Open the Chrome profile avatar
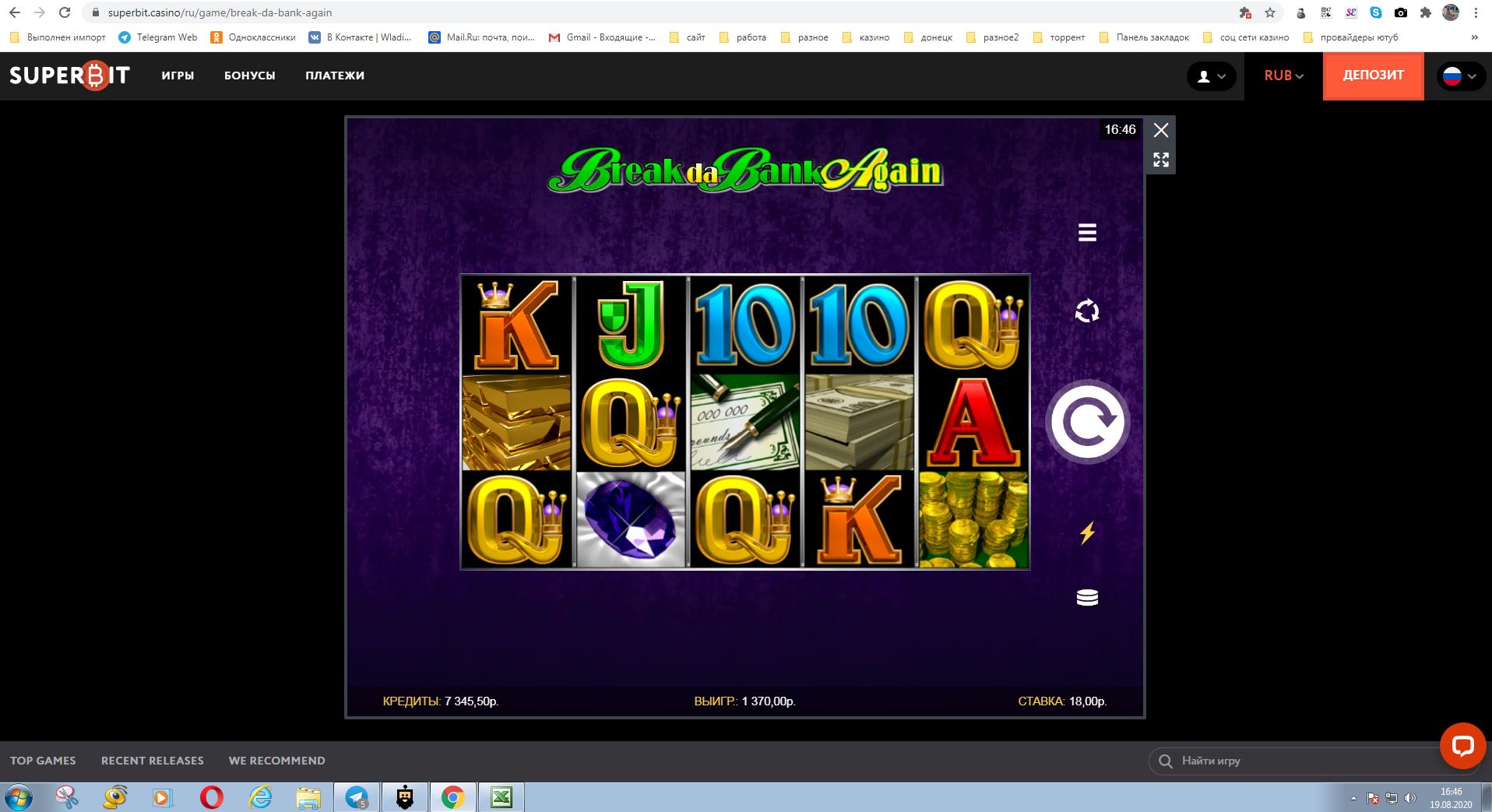The image size is (1492, 812). coord(1451,12)
